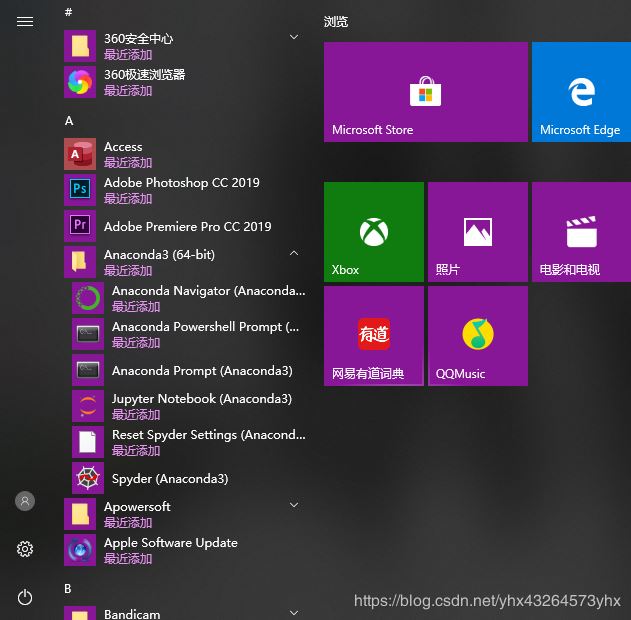This screenshot has height=620, width=631.
Task: Open the QQMusic tile
Action: (x=478, y=336)
